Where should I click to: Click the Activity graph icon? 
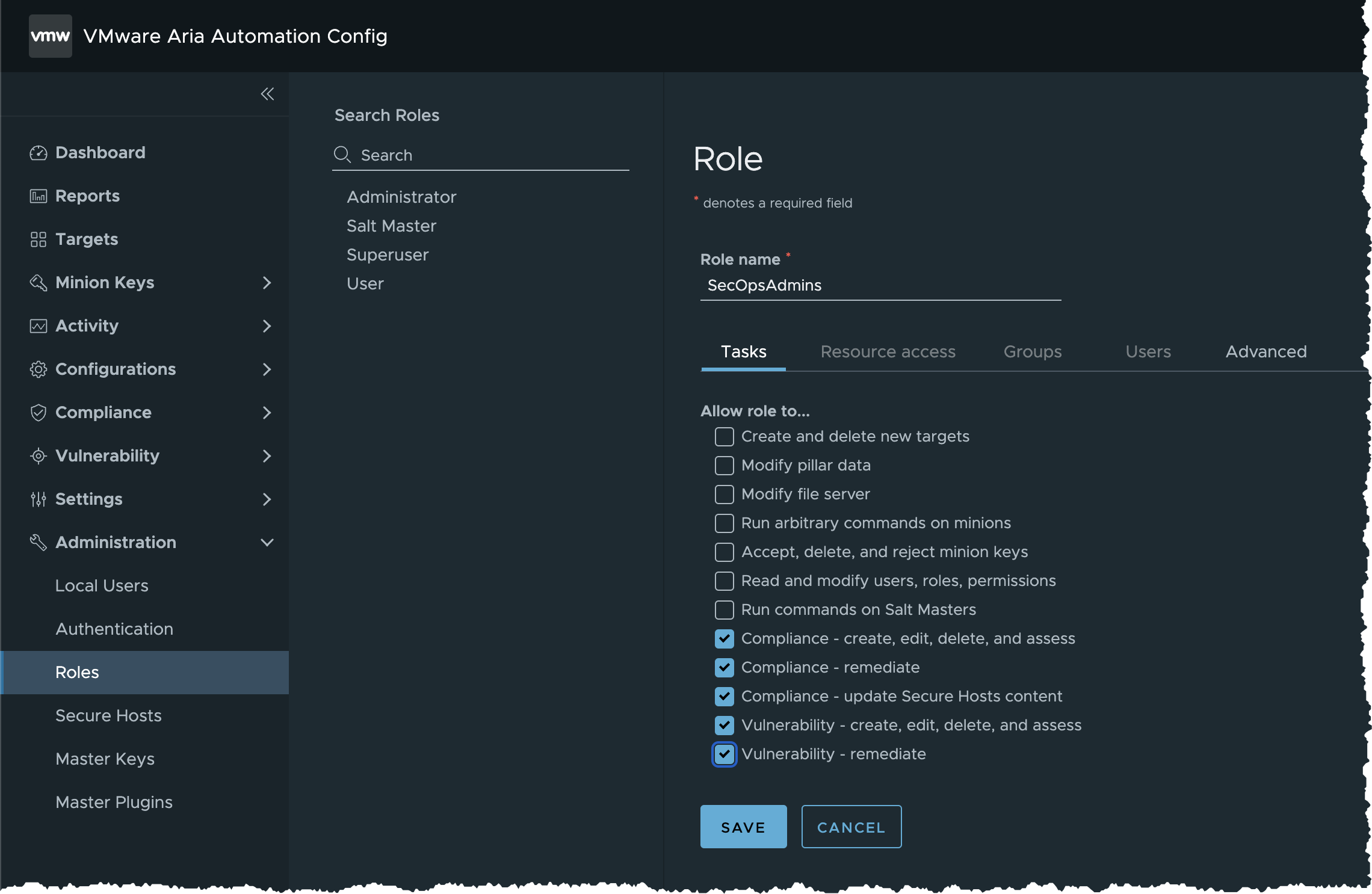pos(39,326)
